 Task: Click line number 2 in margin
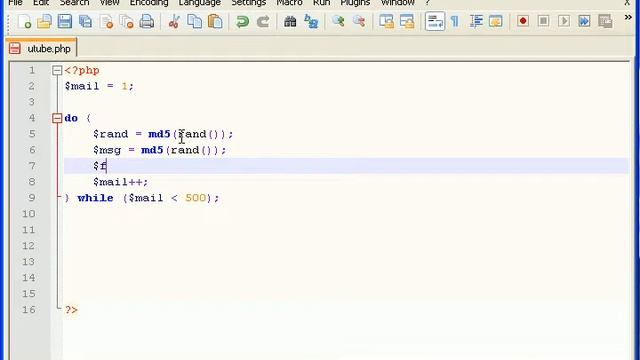[x=31, y=86]
